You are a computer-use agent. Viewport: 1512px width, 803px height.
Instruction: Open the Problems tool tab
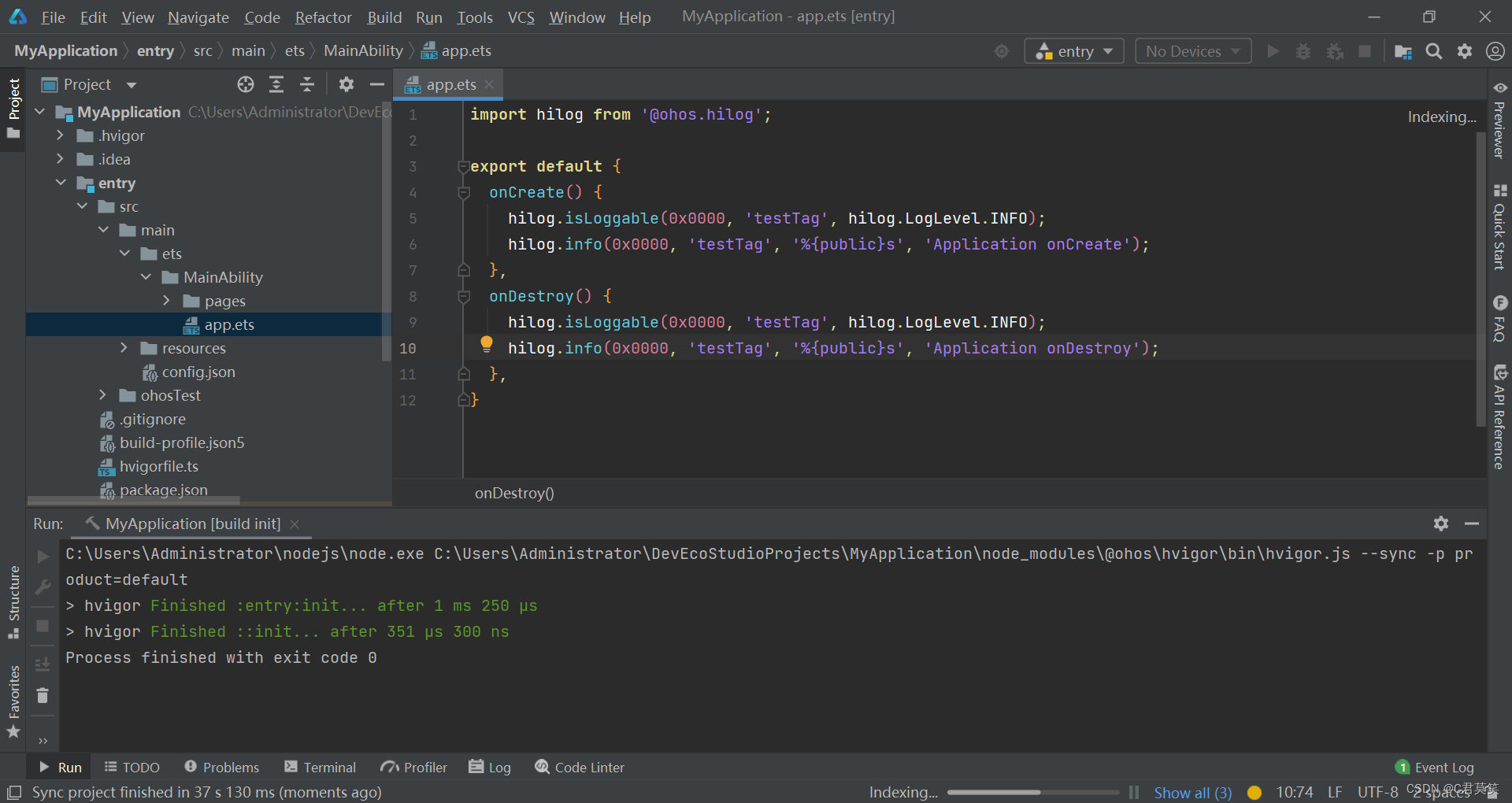(221, 767)
